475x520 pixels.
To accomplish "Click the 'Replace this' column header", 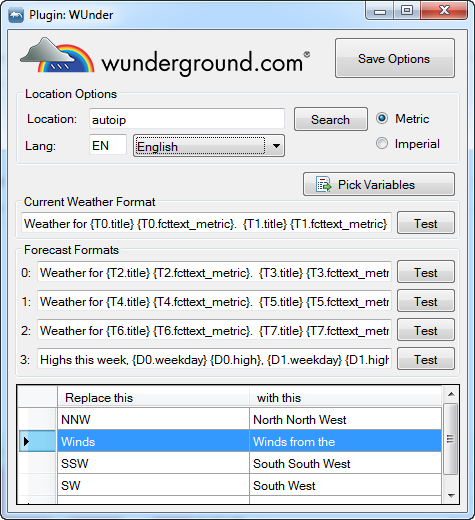I will click(153, 397).
